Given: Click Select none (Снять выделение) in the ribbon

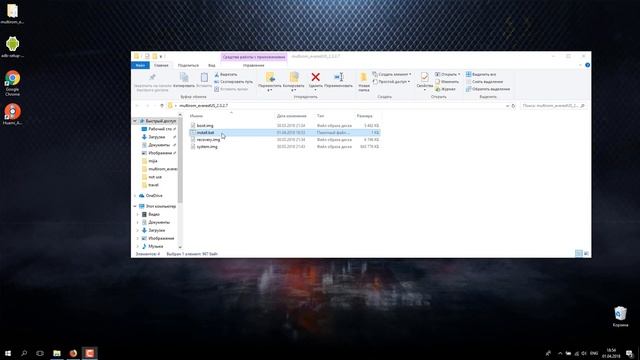Looking at the screenshot, I should (484, 82).
